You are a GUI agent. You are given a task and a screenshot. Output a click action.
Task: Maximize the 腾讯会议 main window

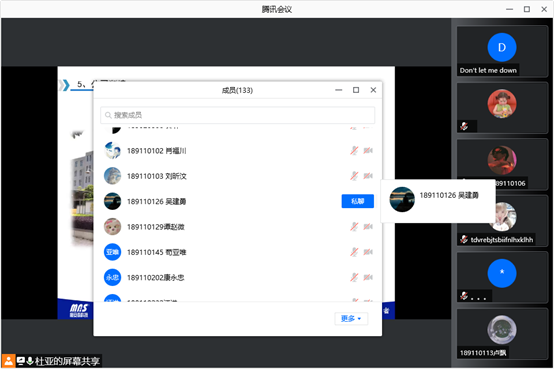527,9
